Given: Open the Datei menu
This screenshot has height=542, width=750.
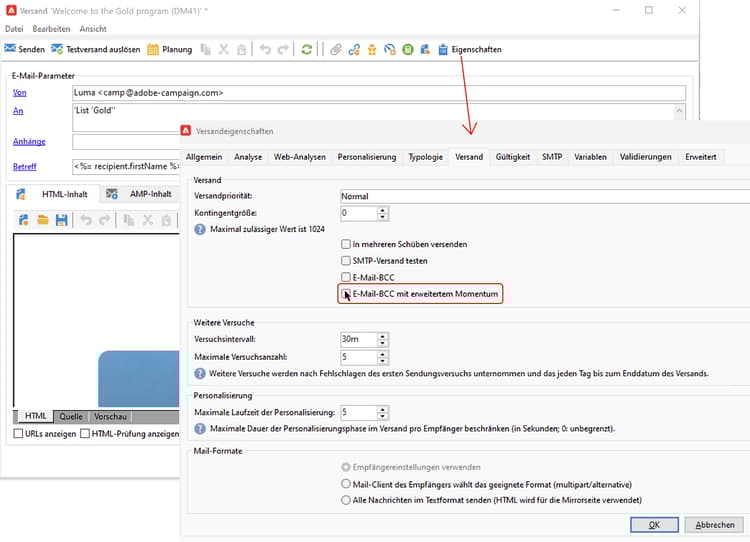Looking at the screenshot, I should tap(14, 29).
